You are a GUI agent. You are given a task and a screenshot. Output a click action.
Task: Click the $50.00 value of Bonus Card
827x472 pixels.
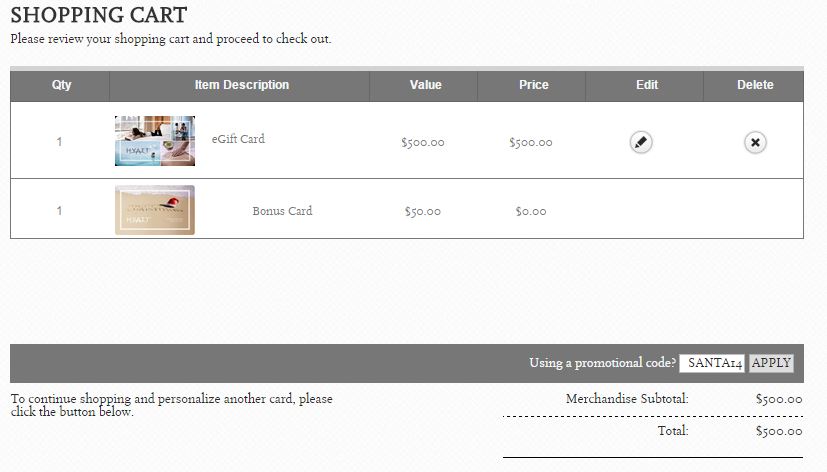[x=424, y=212]
